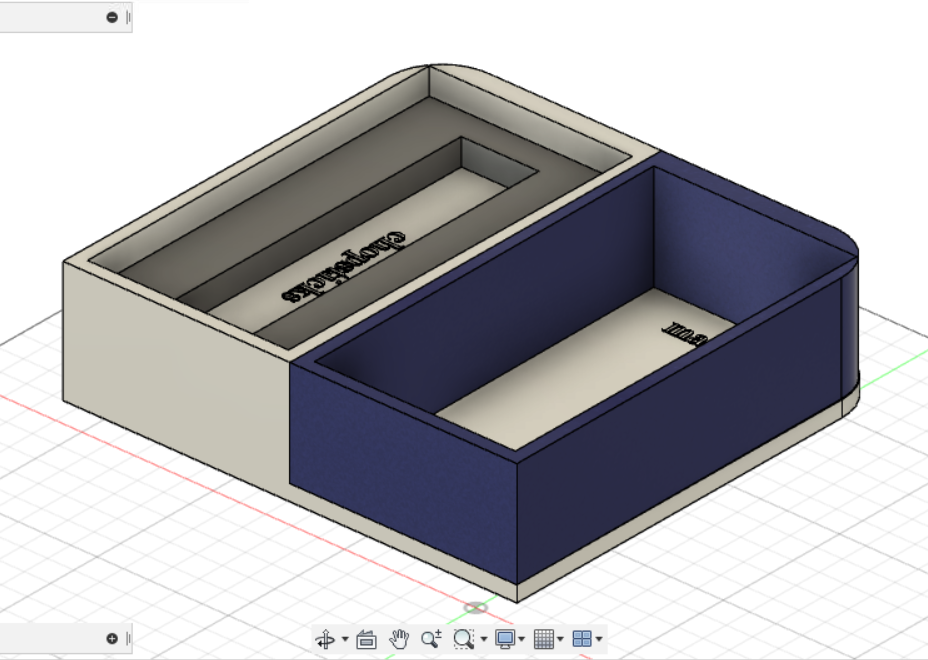The image size is (928, 660).
Task: Expand the Display Settings dropdown arrow
Action: pyautogui.click(x=522, y=639)
